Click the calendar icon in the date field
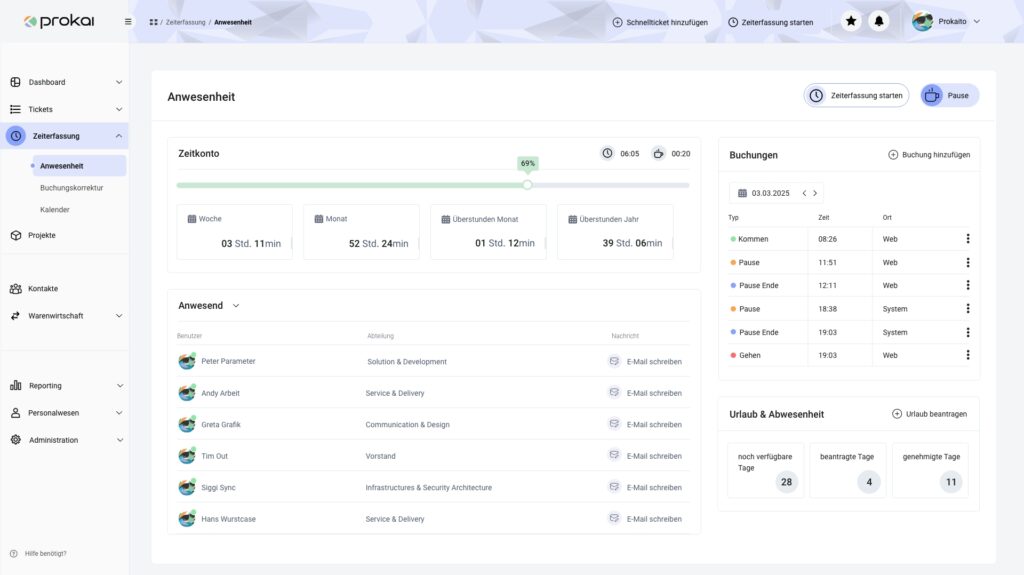 (x=742, y=193)
